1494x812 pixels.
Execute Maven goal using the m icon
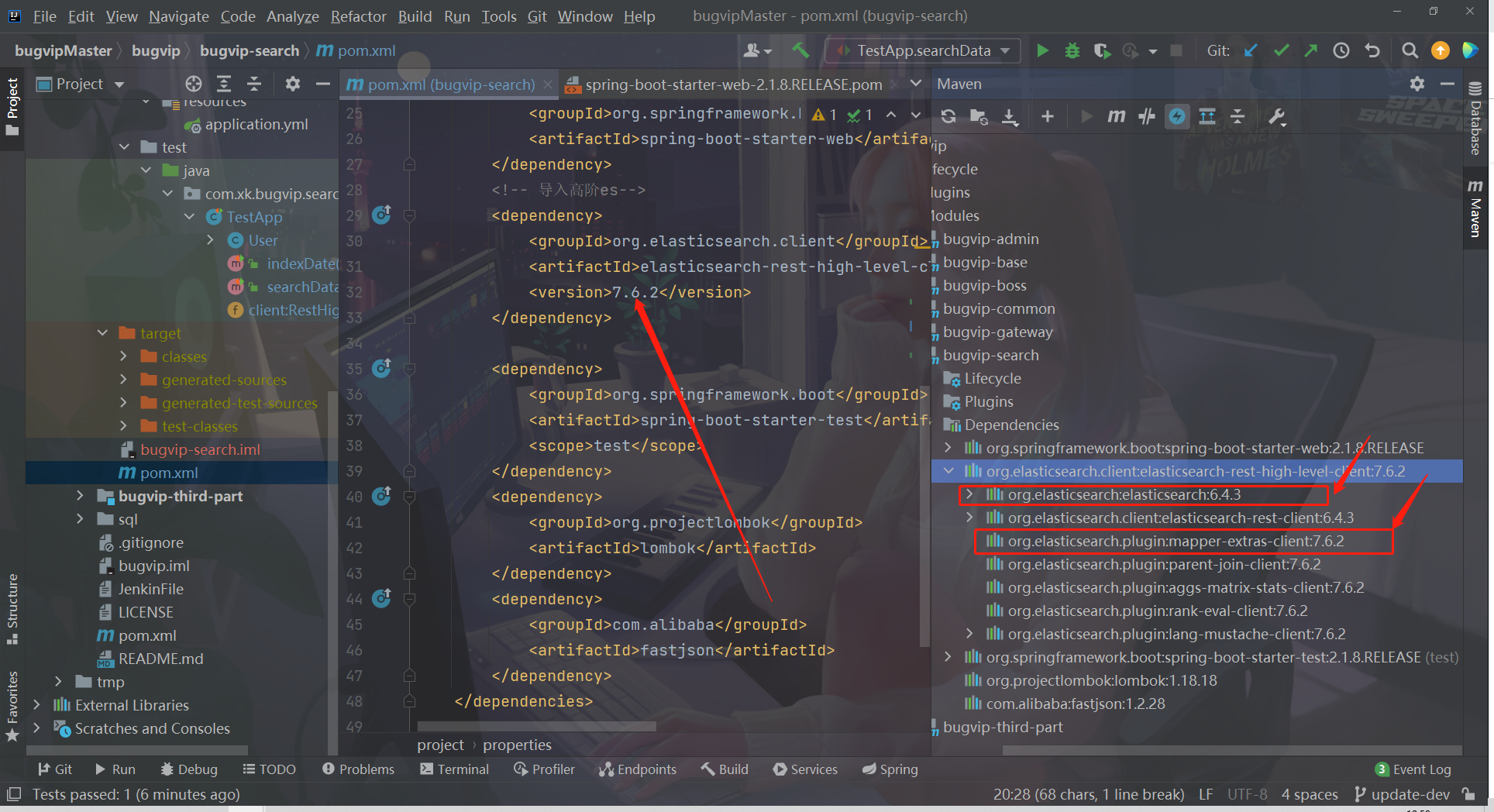(1116, 116)
